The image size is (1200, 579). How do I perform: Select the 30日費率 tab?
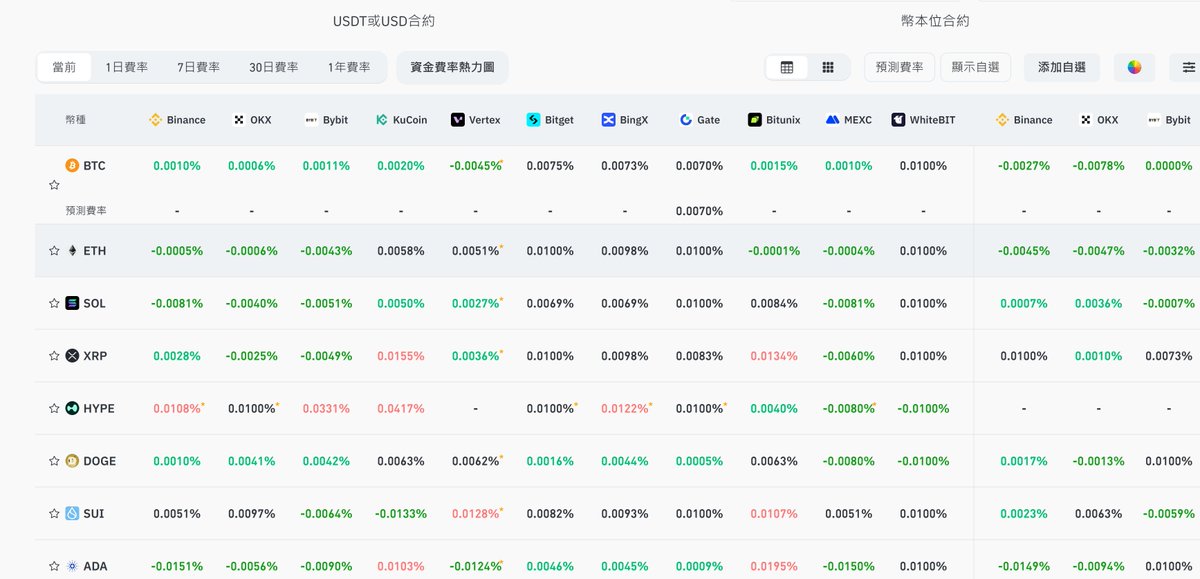[274, 67]
